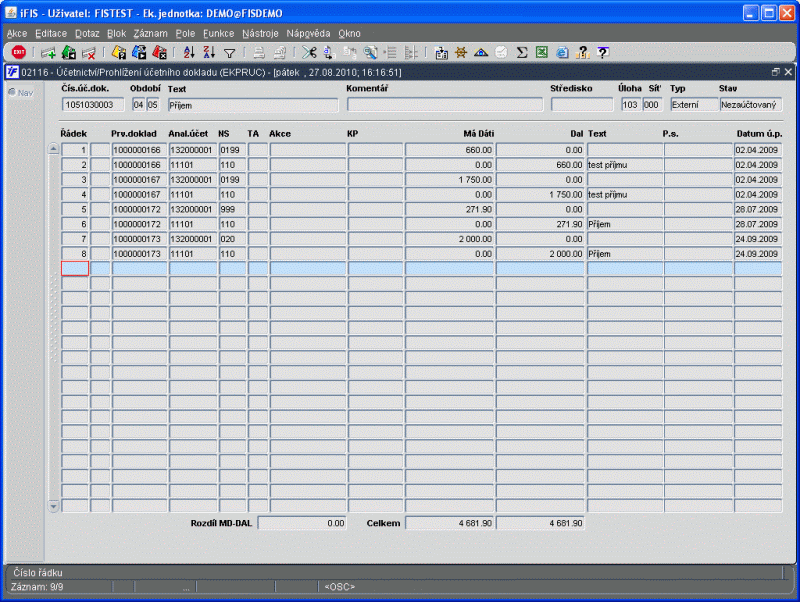Click the insert new record icon
This screenshot has width=800, height=602.
point(48,53)
